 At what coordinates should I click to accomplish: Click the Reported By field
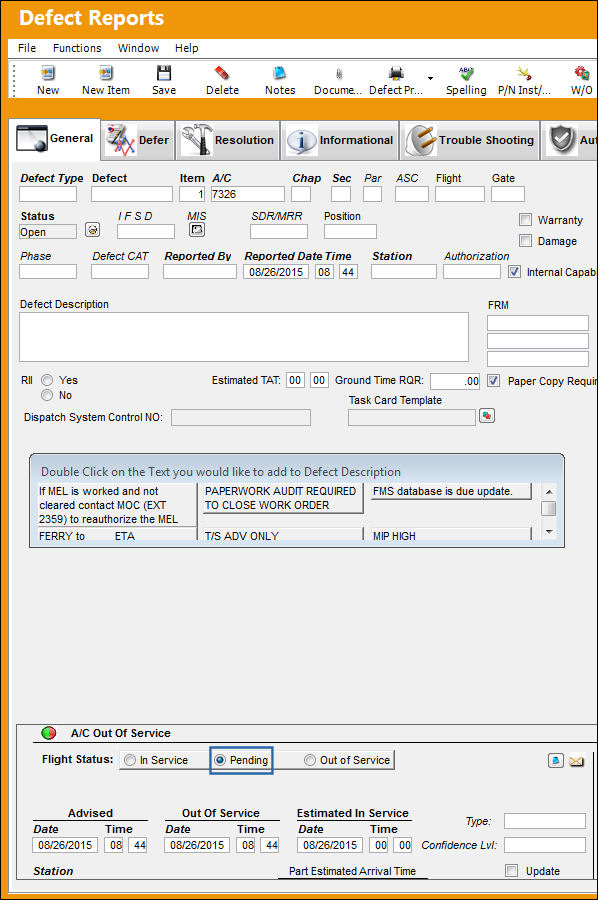tap(200, 271)
